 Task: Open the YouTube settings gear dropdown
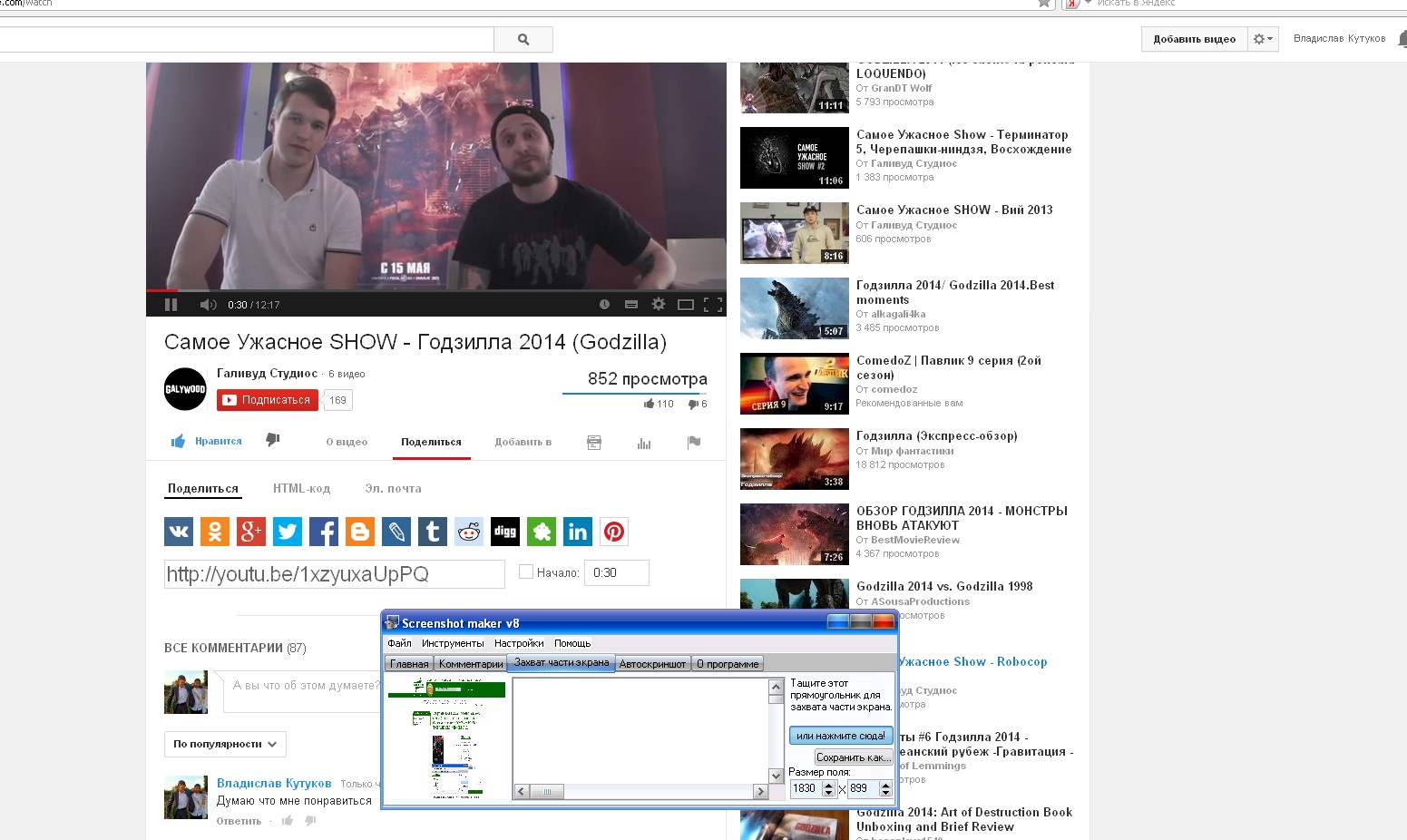(1263, 39)
